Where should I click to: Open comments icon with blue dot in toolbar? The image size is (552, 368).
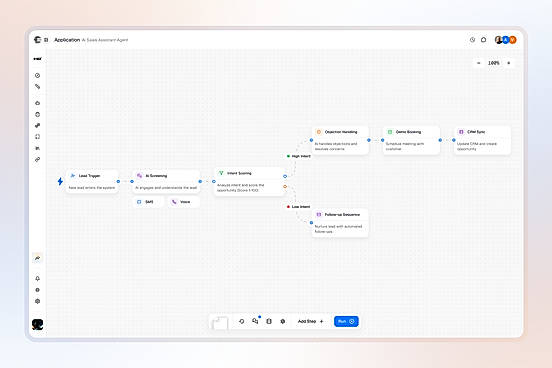[256, 321]
